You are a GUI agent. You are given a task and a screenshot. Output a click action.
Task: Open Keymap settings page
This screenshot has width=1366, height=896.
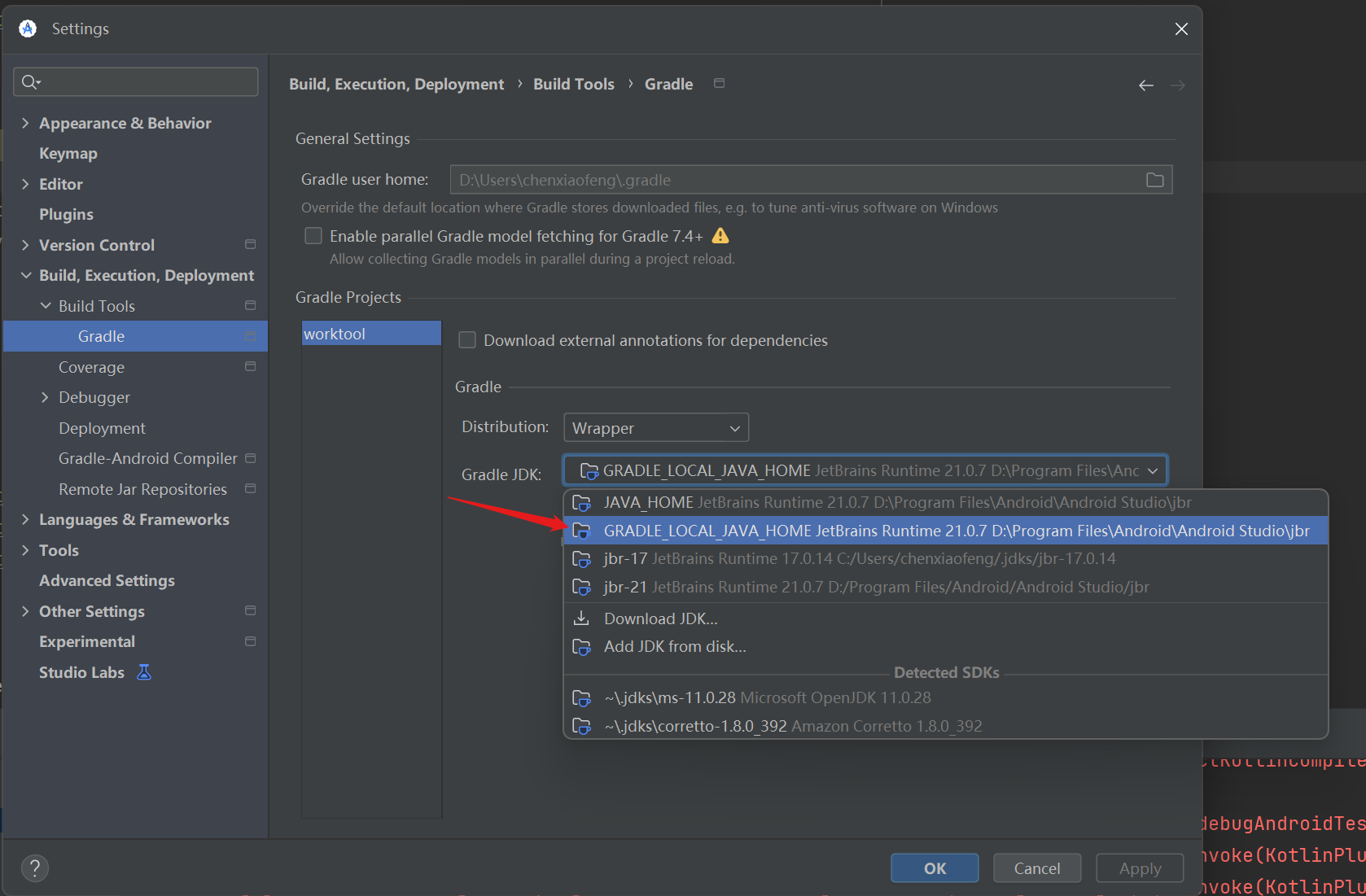[68, 153]
